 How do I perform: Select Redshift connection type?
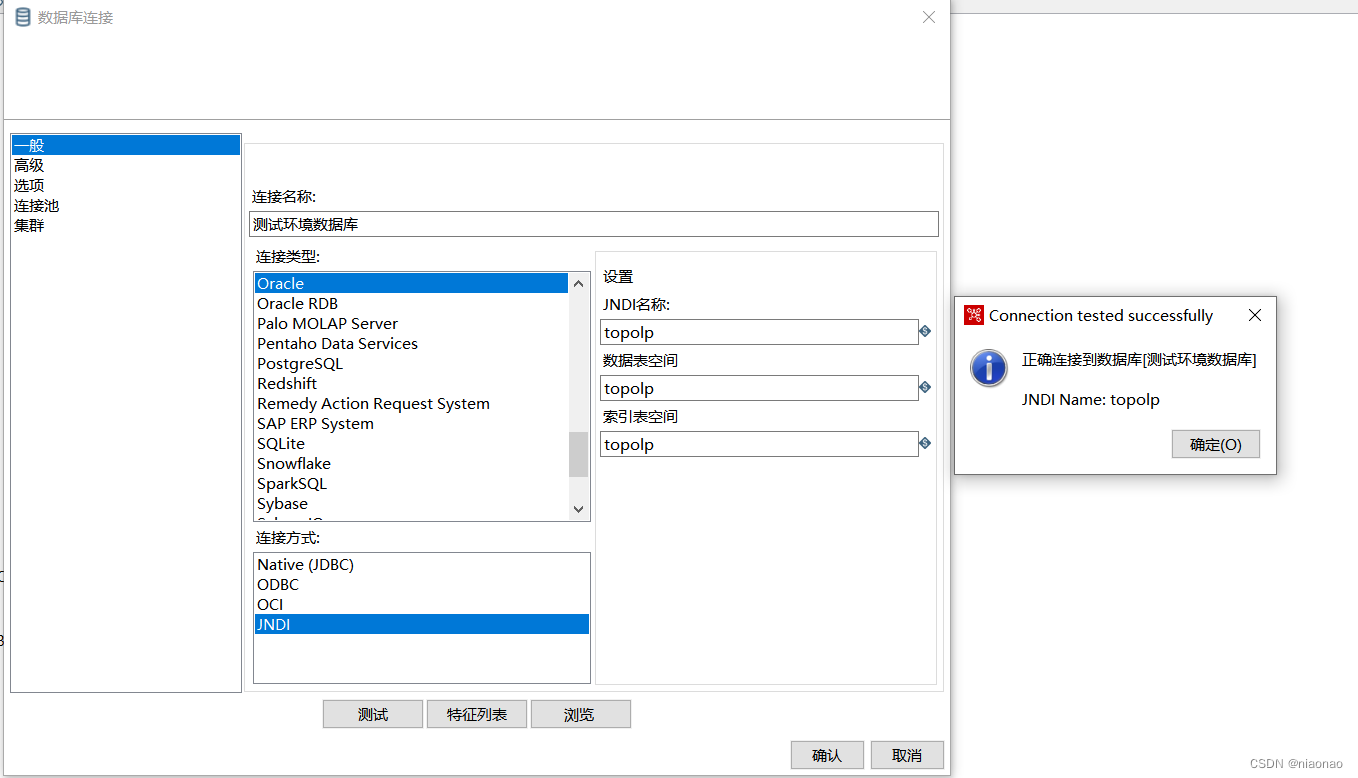(x=411, y=383)
